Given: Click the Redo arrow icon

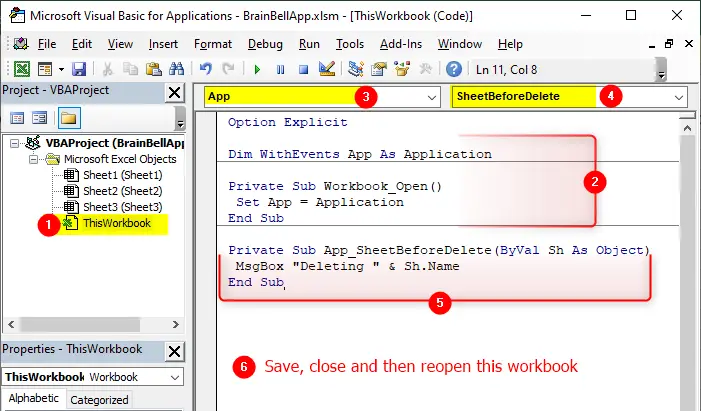Looking at the screenshot, I should (x=228, y=69).
